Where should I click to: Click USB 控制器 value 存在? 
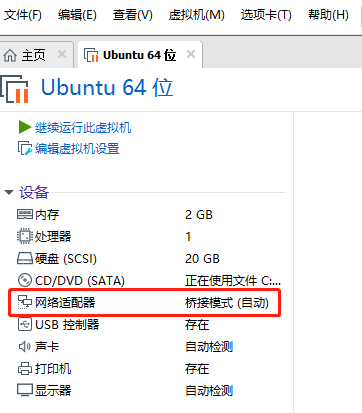click(197, 325)
